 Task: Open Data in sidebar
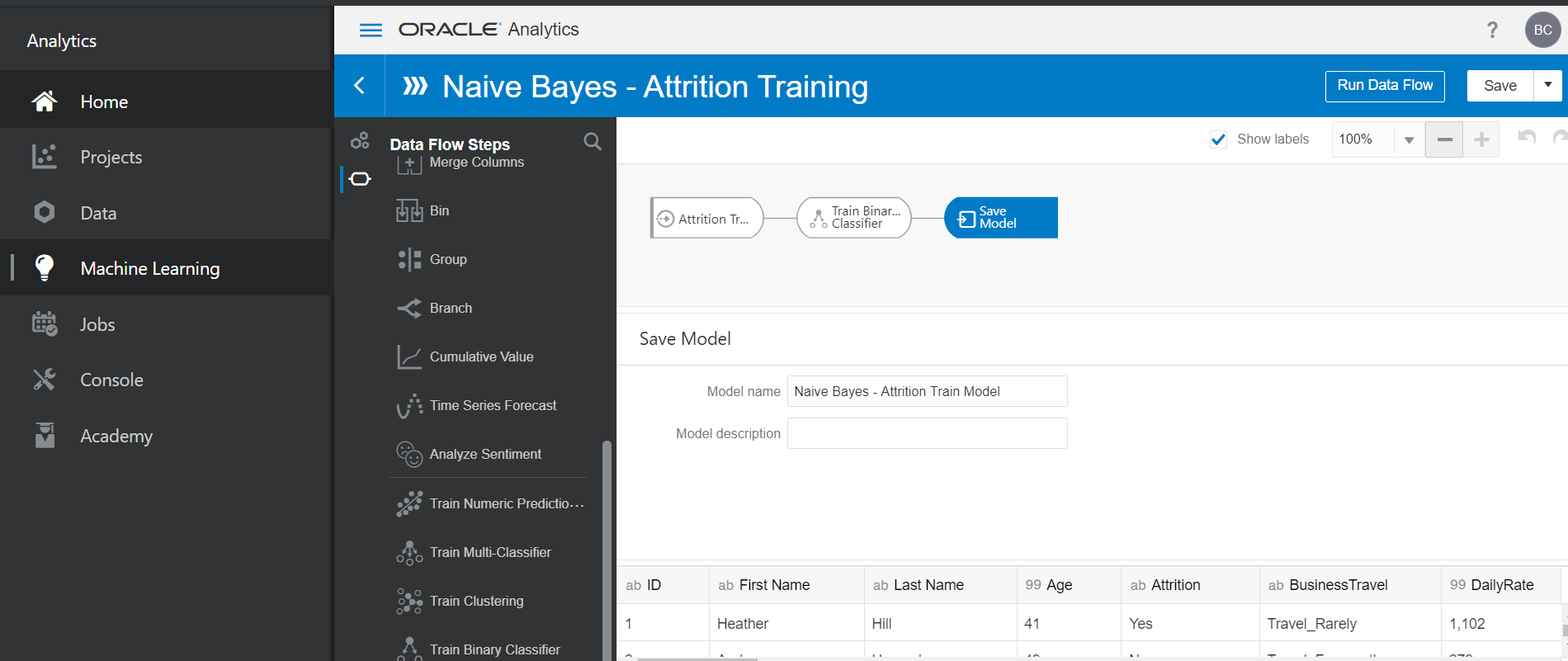pos(166,213)
